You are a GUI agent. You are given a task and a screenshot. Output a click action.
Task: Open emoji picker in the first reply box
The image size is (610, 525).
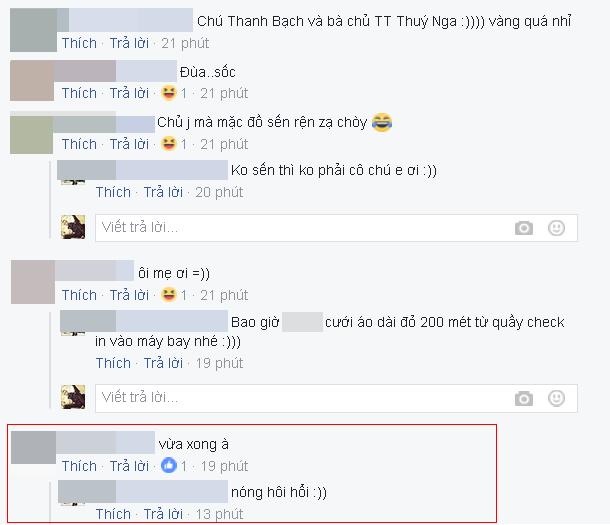(556, 228)
